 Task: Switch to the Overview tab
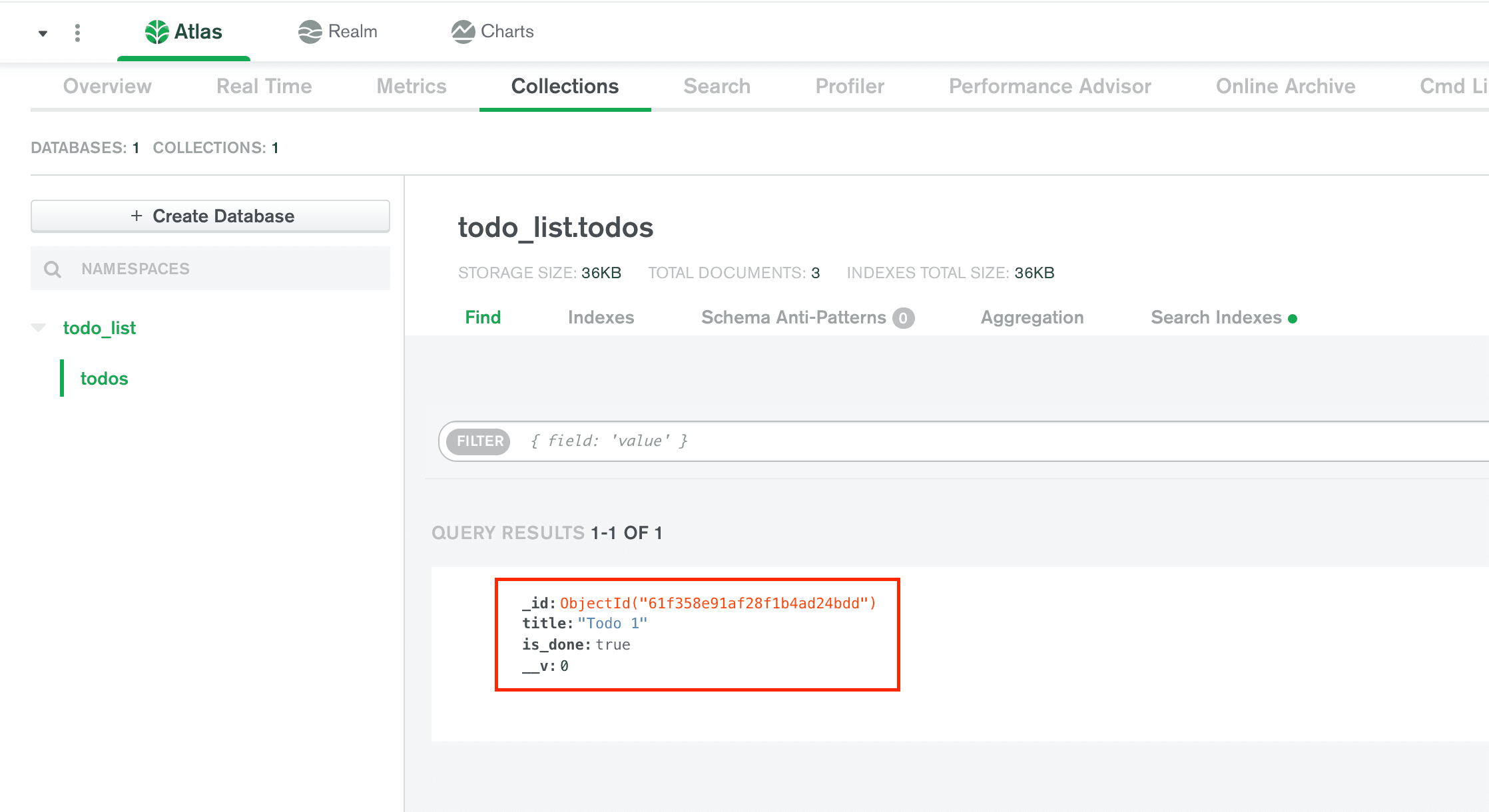point(107,86)
